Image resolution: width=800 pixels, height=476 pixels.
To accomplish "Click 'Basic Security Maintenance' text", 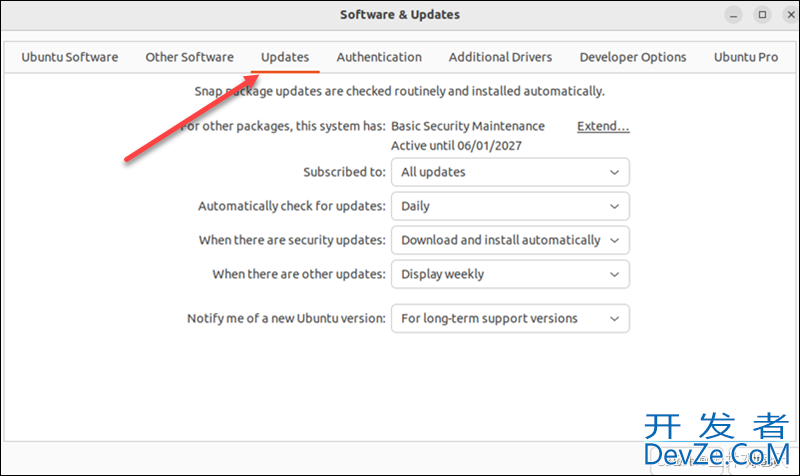I will coord(468,126).
